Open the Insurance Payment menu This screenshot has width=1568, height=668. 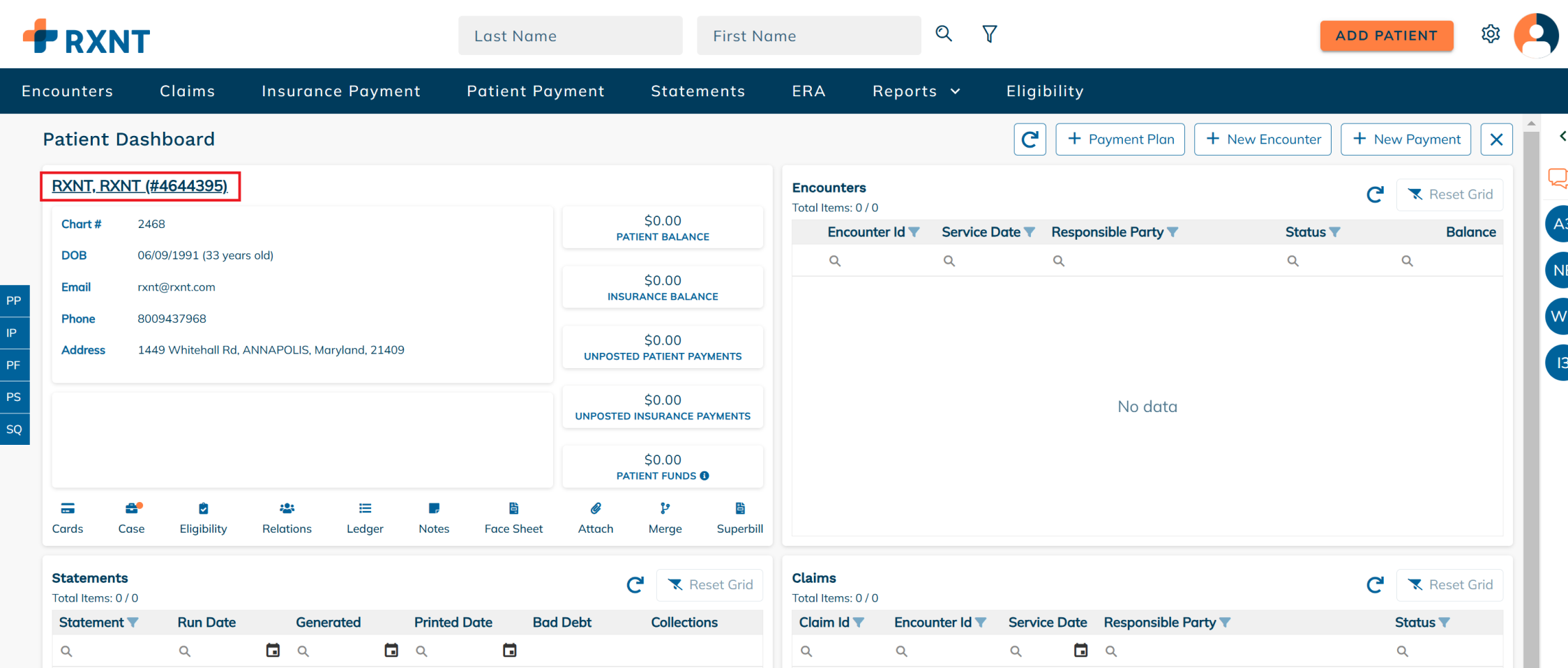pos(341,91)
